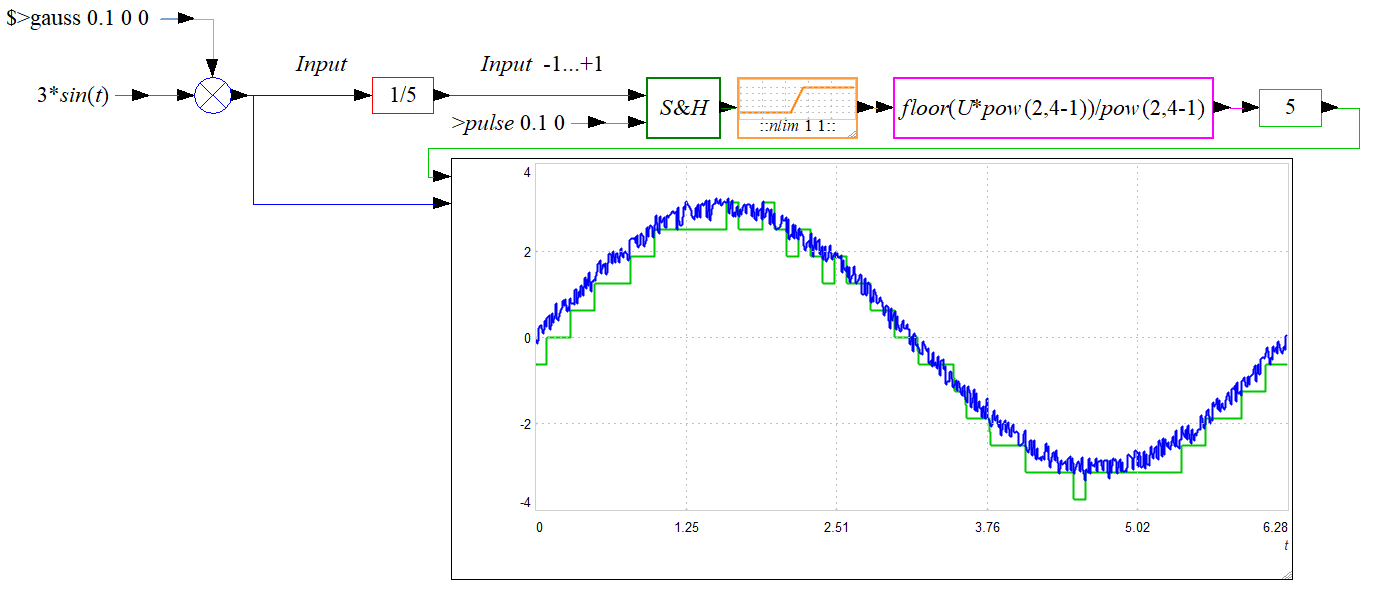Viewport: 1397px width, 597px height.
Task: Click the Input signal label
Action: point(321,64)
